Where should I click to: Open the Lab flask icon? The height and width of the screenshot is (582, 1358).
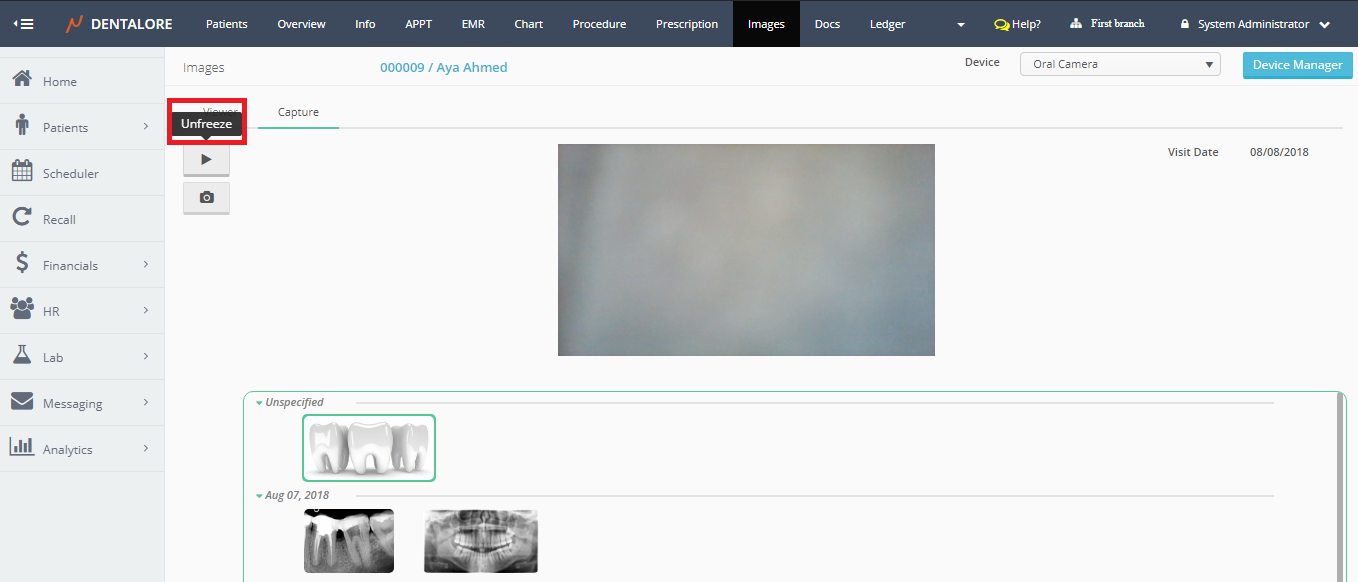point(22,356)
